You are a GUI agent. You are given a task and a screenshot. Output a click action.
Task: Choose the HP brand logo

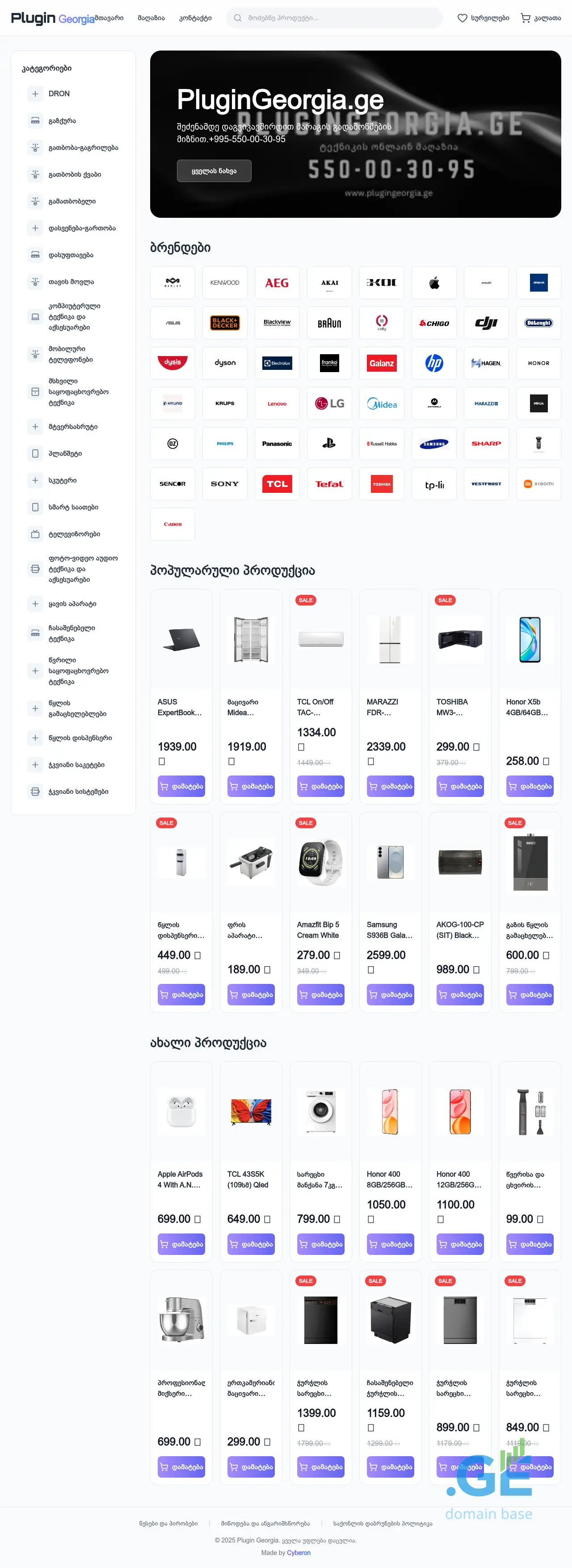434,364
